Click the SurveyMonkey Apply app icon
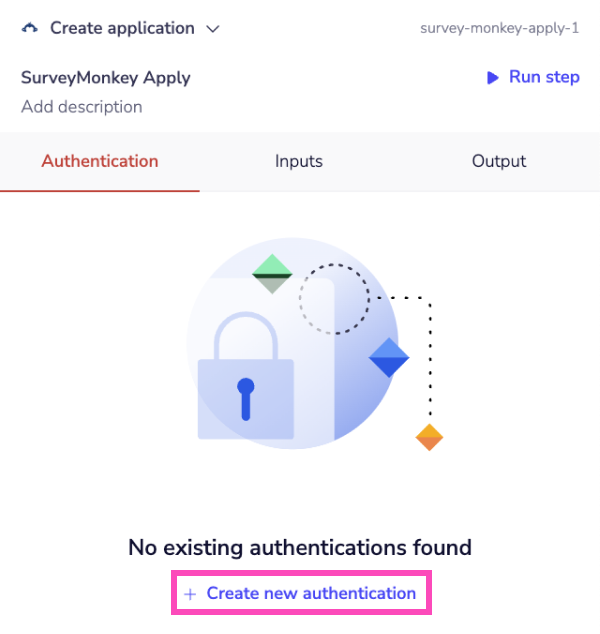600x634 pixels. [x=30, y=28]
